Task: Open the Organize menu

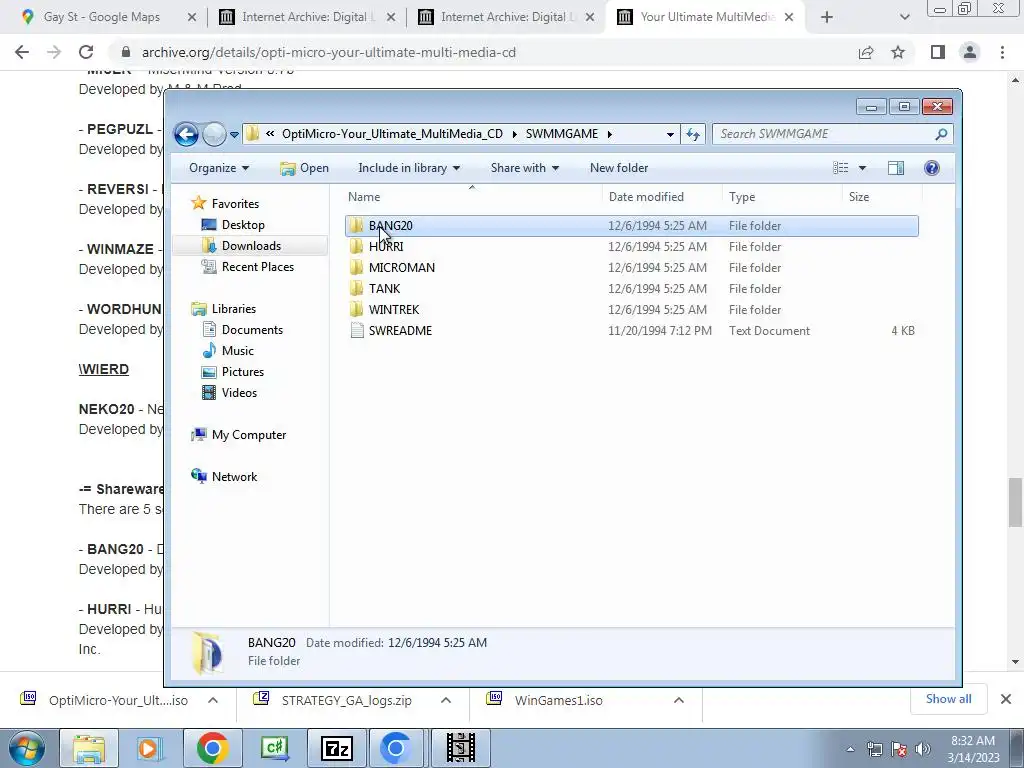Action: (219, 168)
